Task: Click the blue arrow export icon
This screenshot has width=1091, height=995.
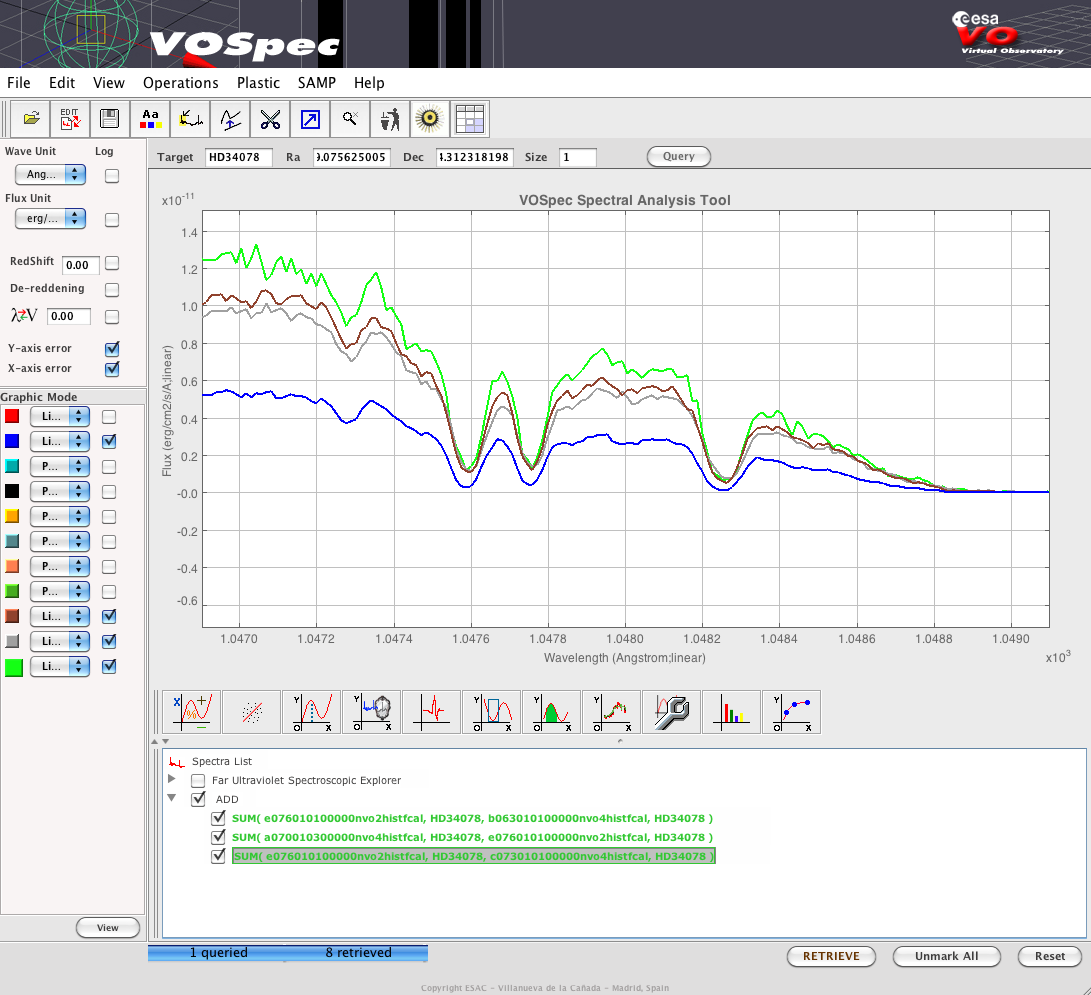Action: [x=310, y=119]
